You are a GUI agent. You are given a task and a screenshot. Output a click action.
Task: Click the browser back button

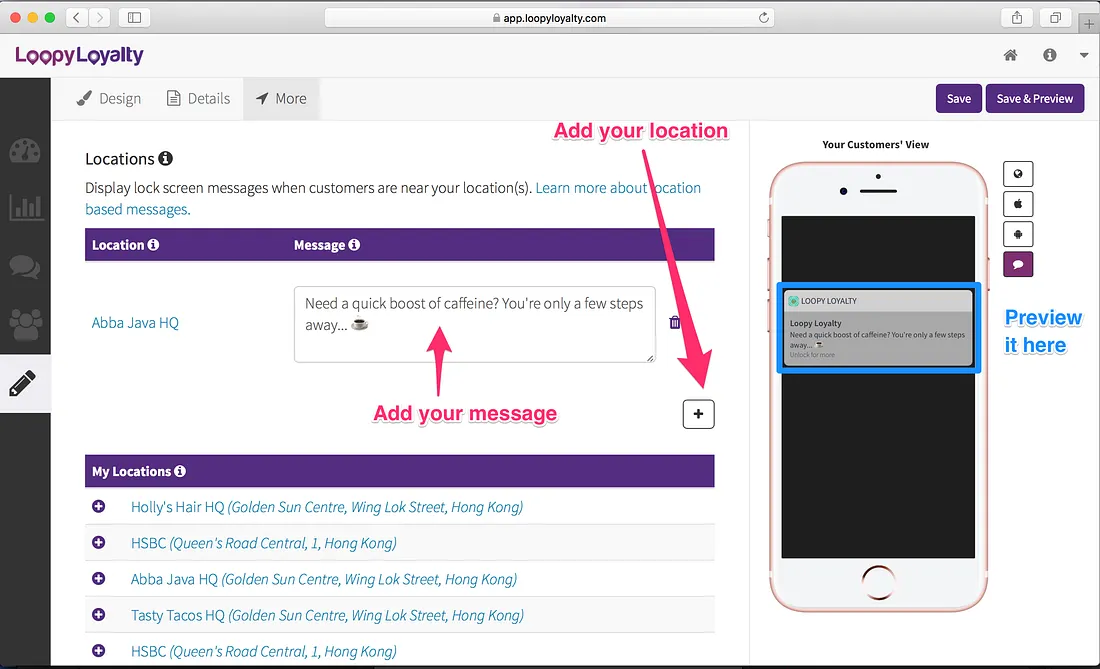pyautogui.click(x=76, y=18)
